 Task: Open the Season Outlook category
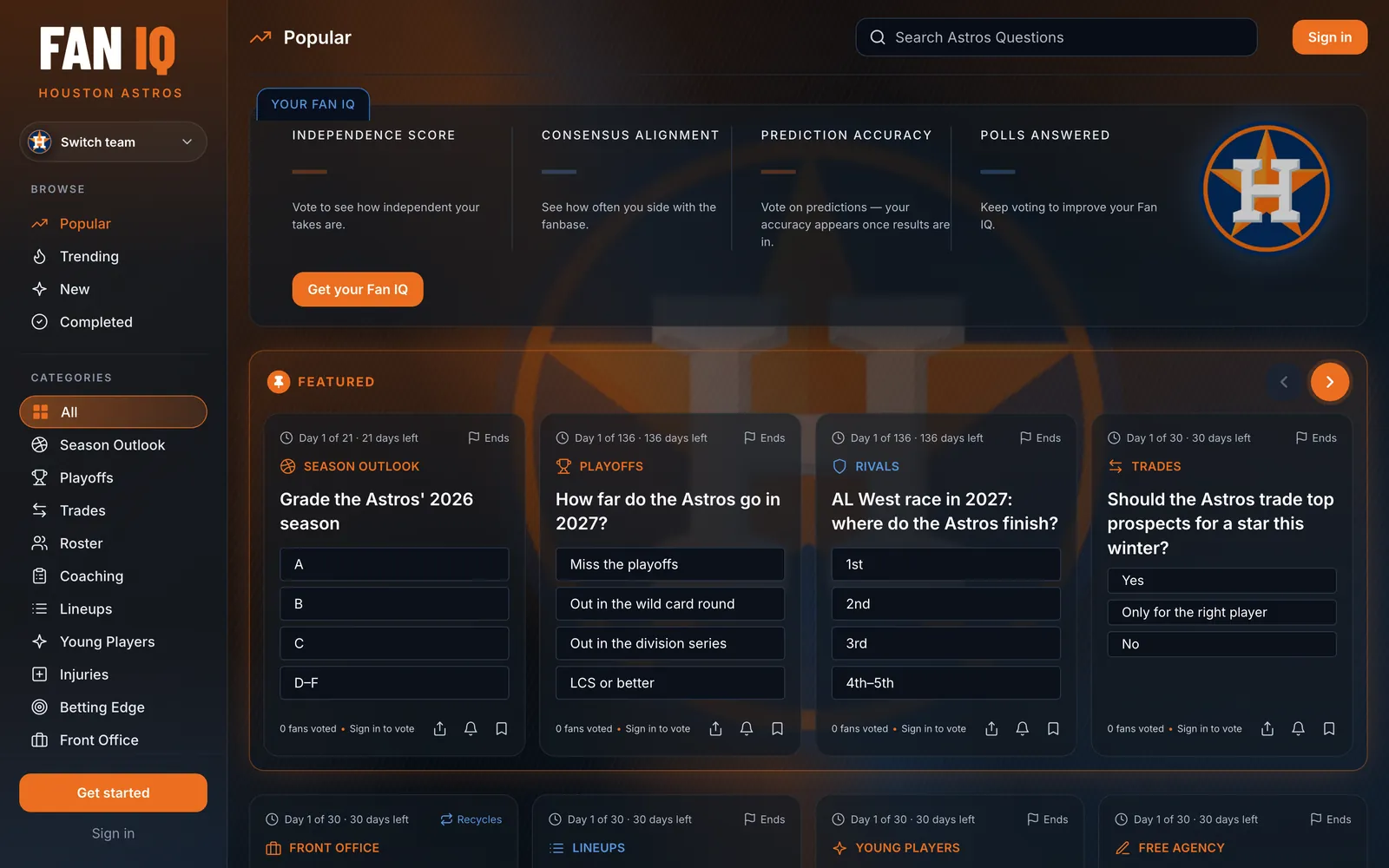(x=113, y=445)
